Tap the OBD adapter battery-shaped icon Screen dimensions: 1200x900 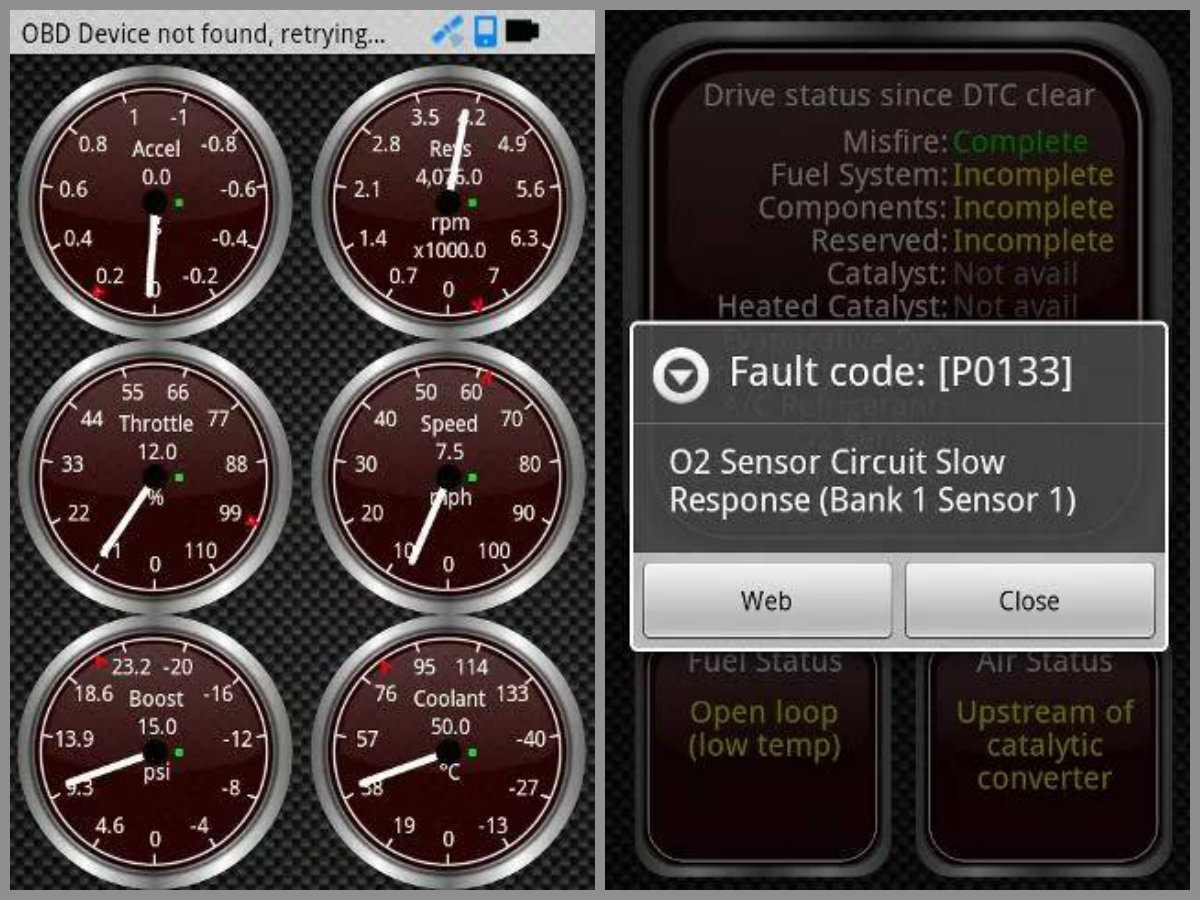522,32
